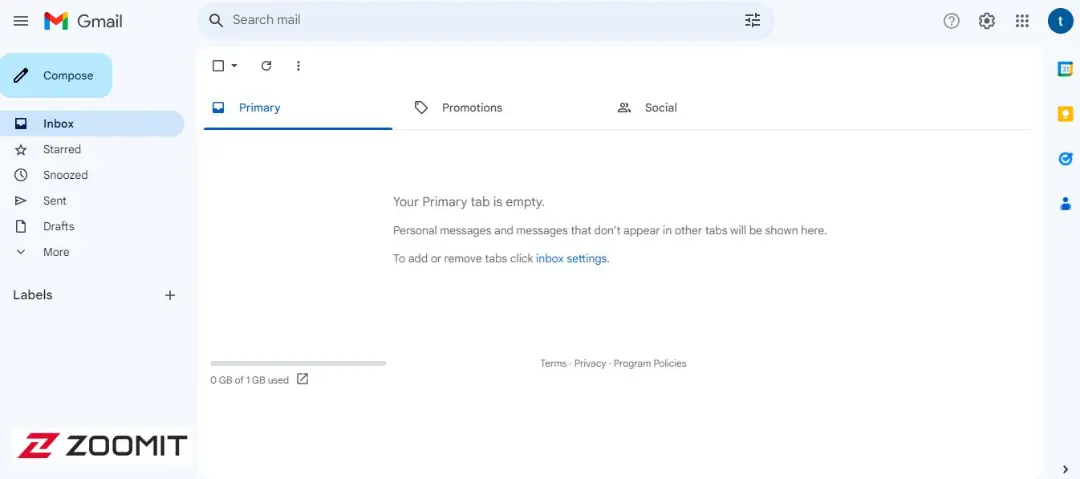This screenshot has width=1080, height=479.
Task: Open the Tasks side panel icon
Action: point(1065,159)
